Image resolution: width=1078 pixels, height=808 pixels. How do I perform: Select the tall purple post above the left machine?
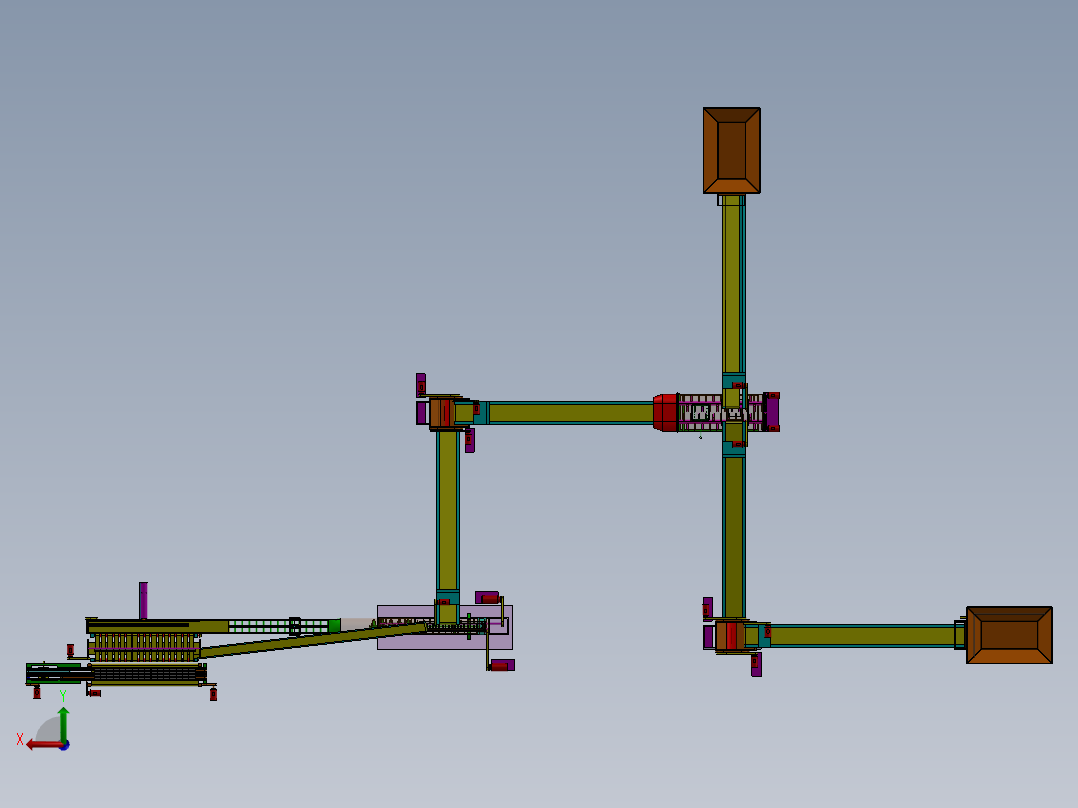143,600
